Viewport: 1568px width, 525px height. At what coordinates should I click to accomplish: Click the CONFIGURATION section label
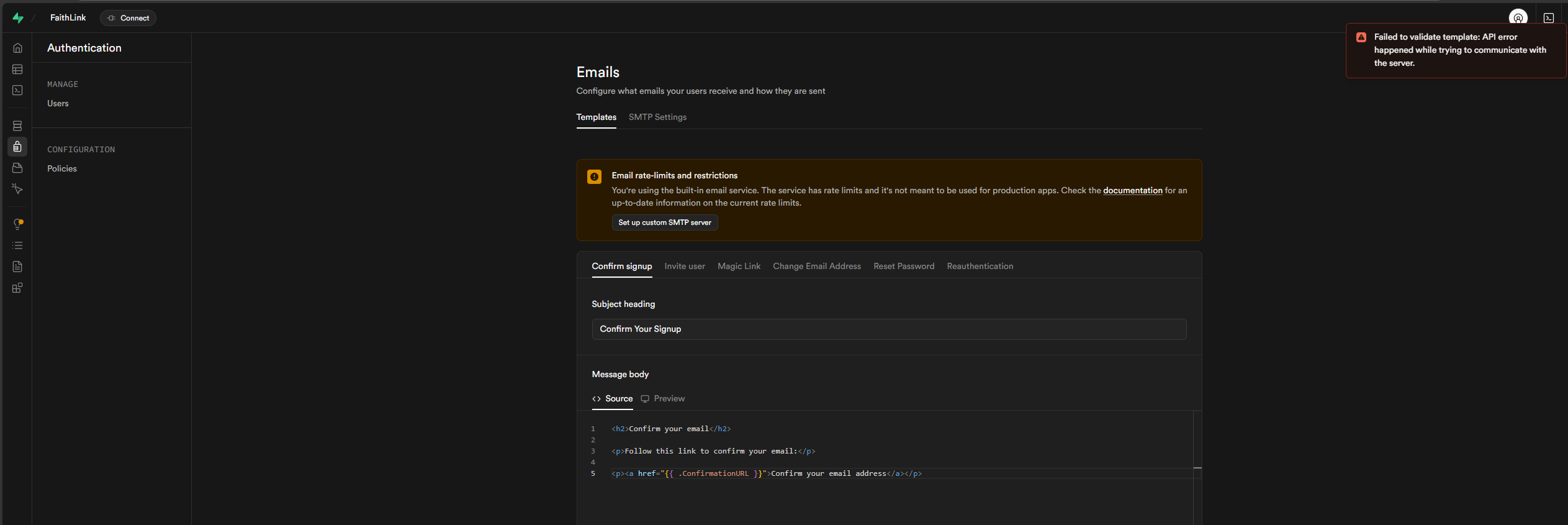coord(81,150)
